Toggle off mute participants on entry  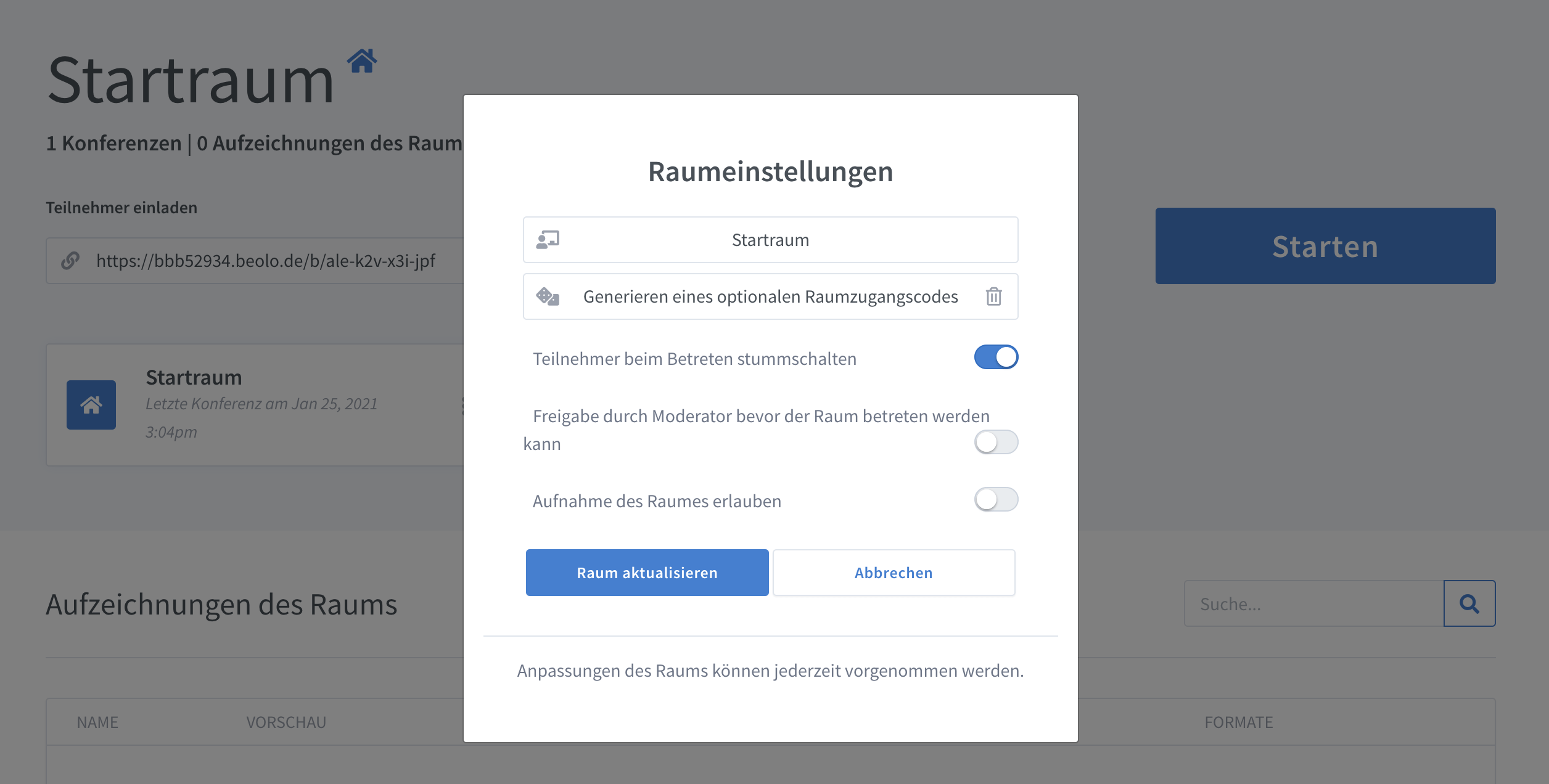coord(996,357)
